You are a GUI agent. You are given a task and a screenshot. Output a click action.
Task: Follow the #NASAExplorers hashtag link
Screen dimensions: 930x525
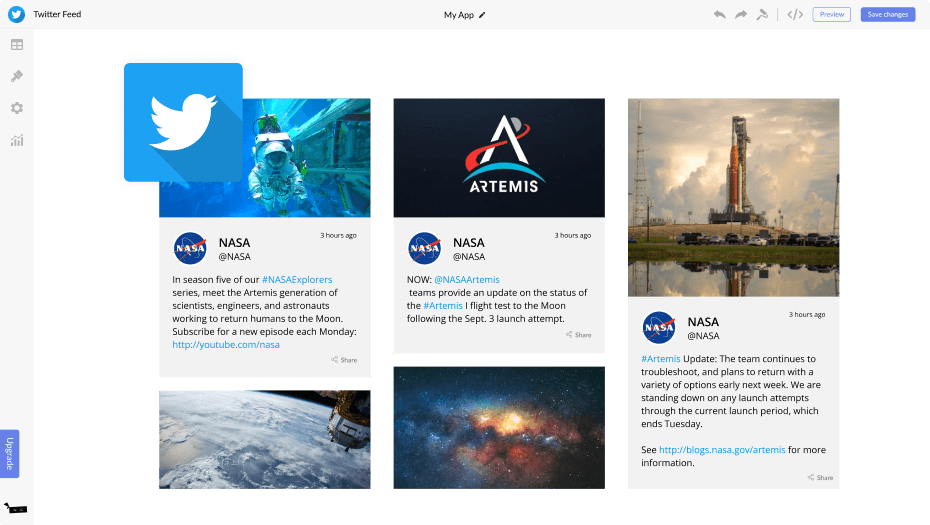point(297,279)
